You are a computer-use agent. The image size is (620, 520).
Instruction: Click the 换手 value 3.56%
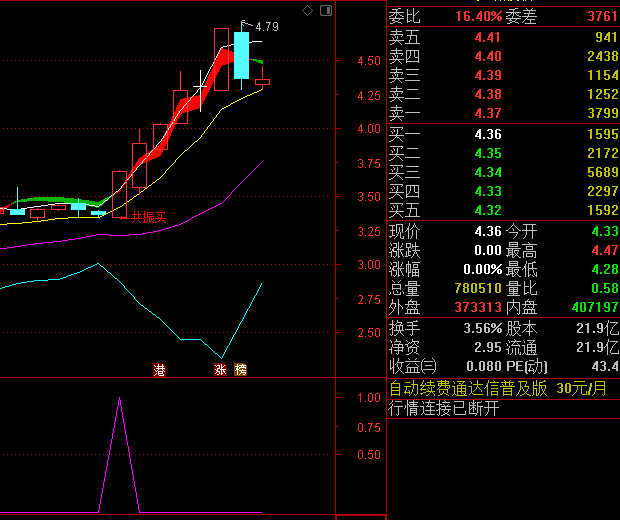483,329
